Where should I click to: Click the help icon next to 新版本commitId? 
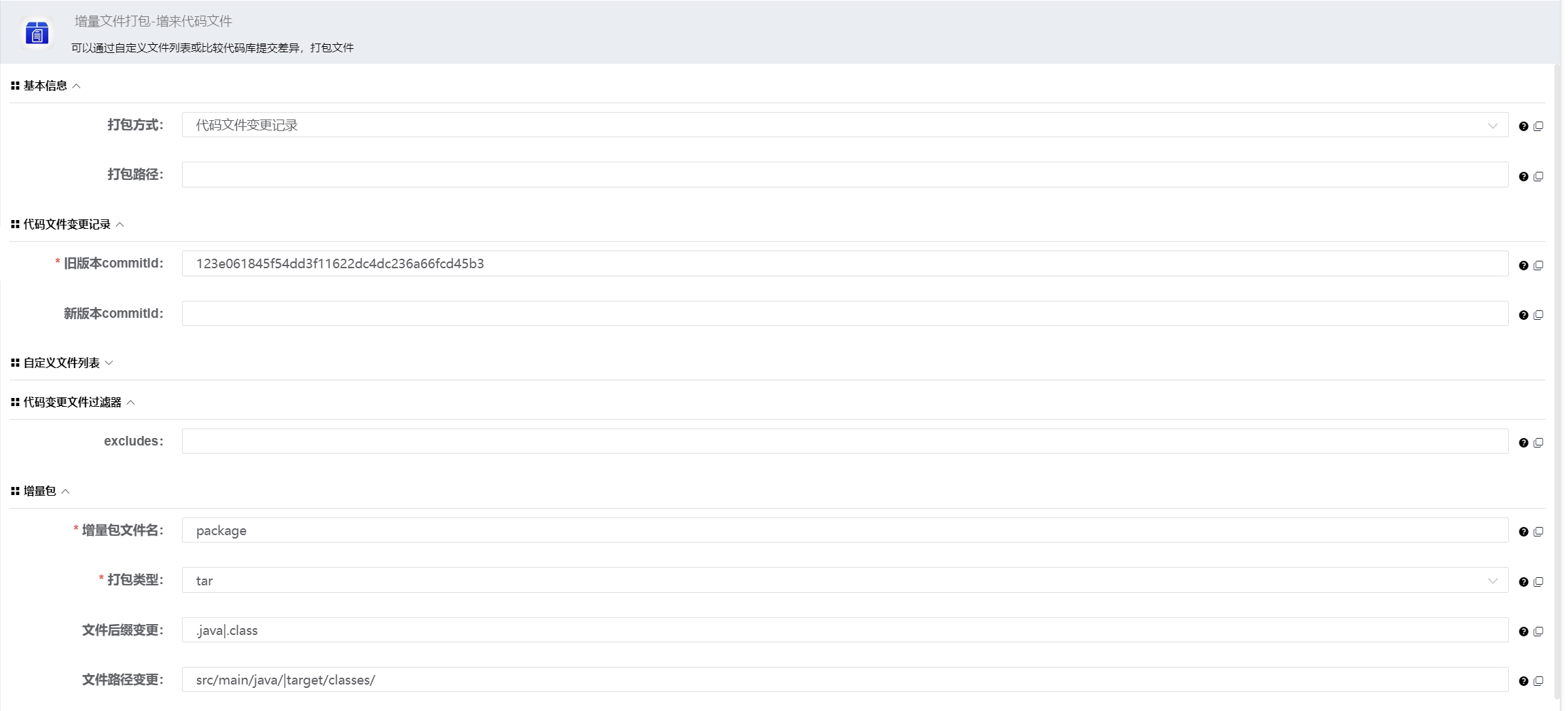[x=1525, y=315]
